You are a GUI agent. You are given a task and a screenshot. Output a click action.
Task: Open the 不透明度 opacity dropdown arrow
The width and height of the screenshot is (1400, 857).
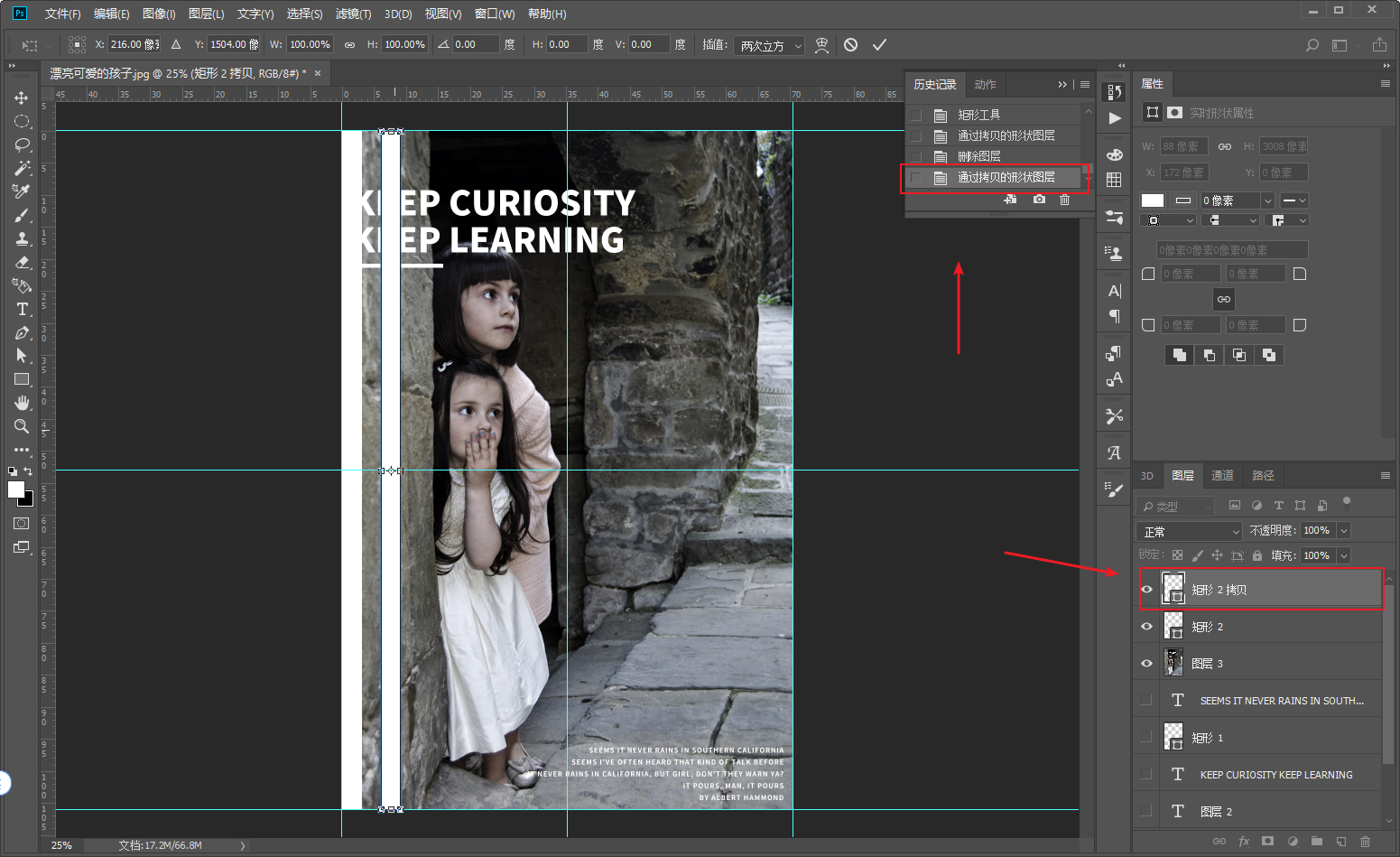click(1344, 530)
